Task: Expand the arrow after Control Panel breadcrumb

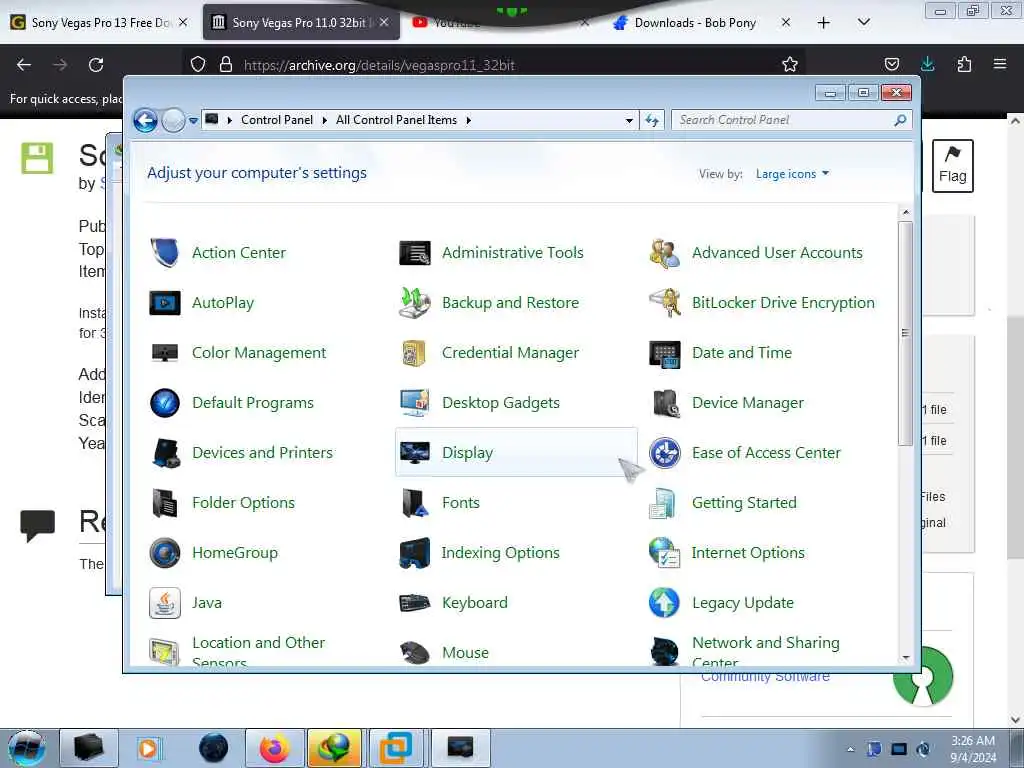Action: click(x=325, y=120)
